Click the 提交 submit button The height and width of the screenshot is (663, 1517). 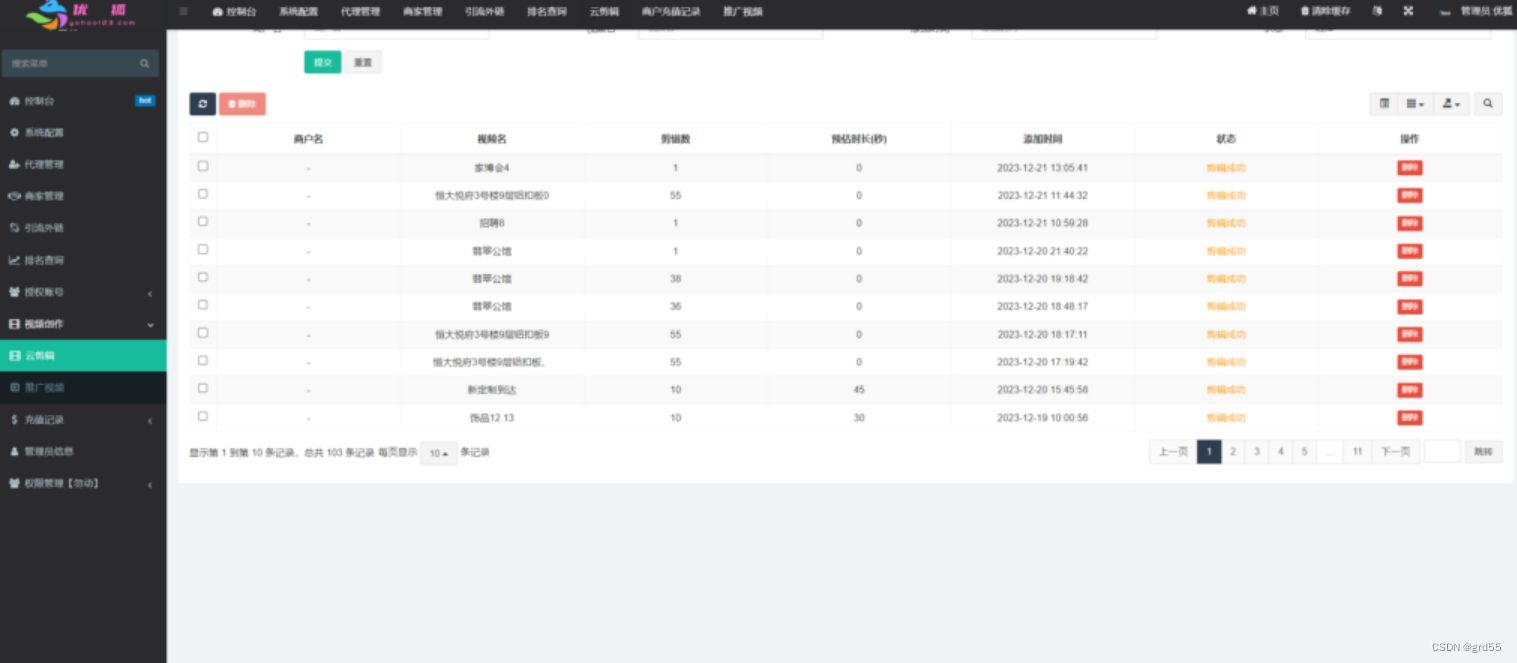pos(322,62)
